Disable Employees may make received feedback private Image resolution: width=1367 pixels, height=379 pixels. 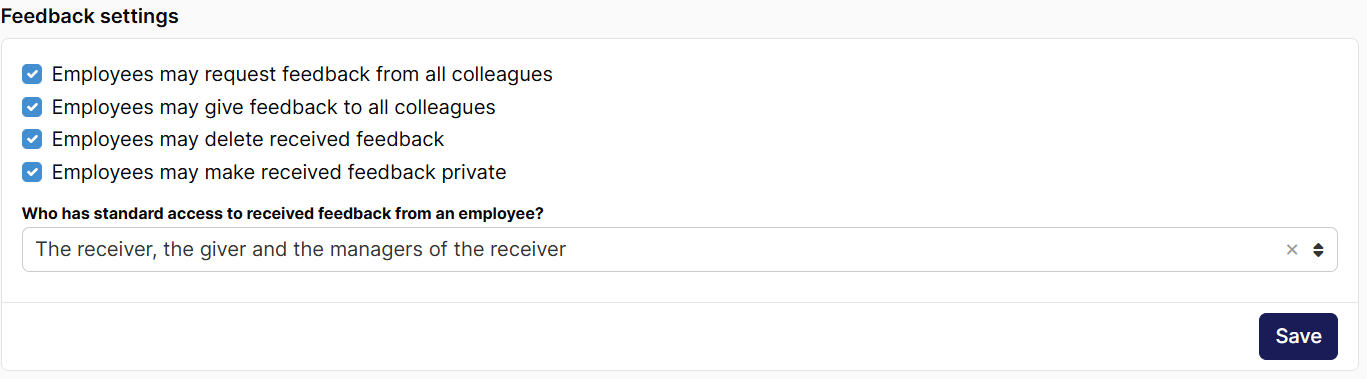tap(32, 172)
